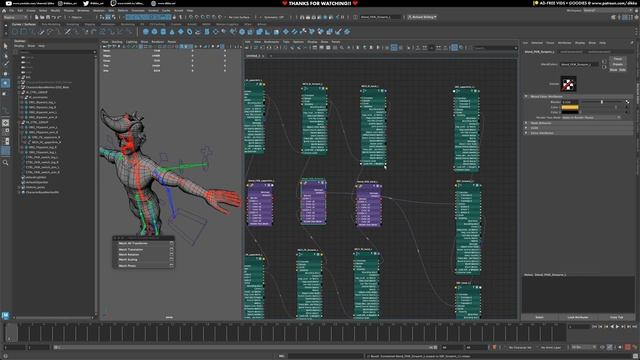
Task: Click the Load Attributes button
Action: [578, 317]
